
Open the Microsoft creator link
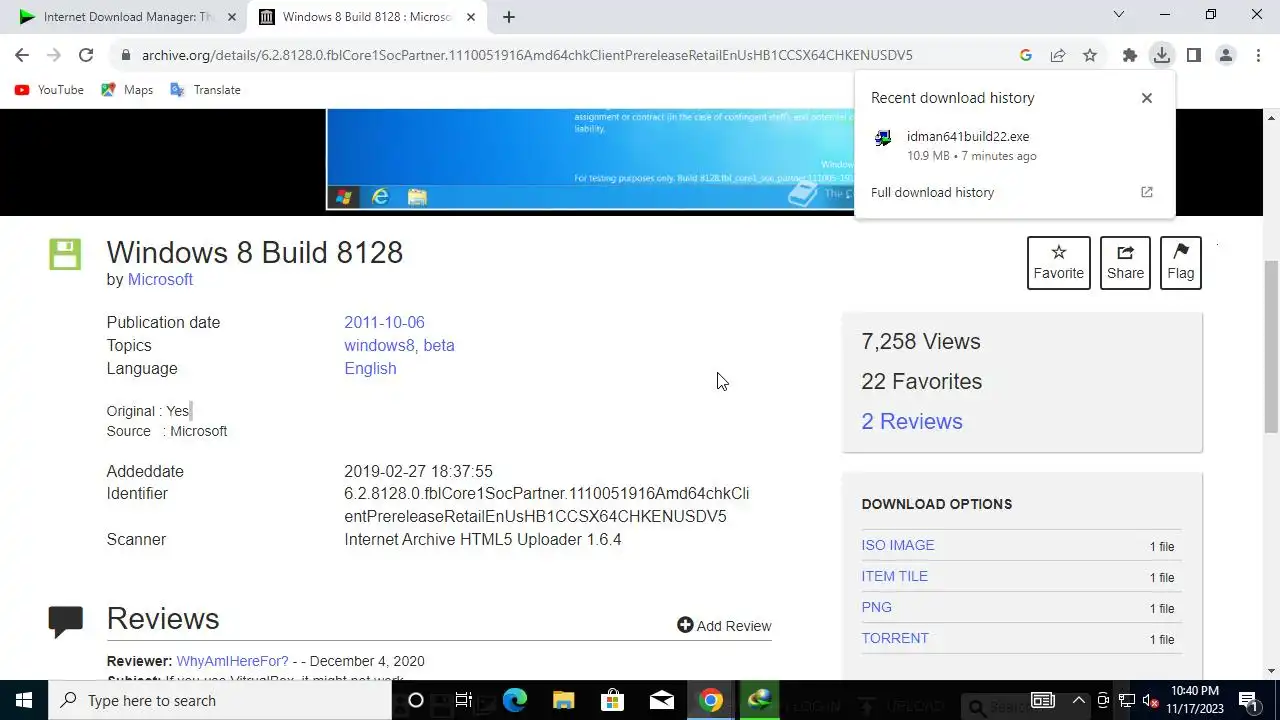click(160, 280)
